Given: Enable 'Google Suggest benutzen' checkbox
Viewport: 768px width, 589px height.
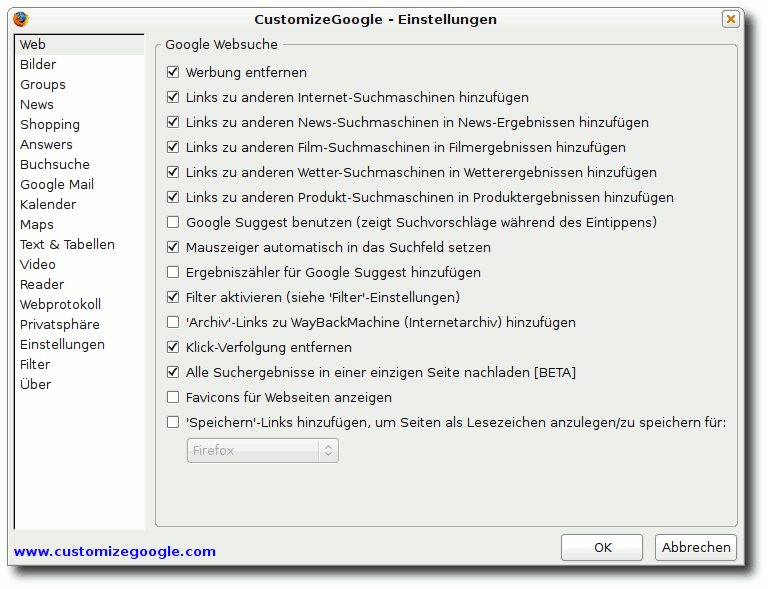Looking at the screenshot, I should coord(173,222).
